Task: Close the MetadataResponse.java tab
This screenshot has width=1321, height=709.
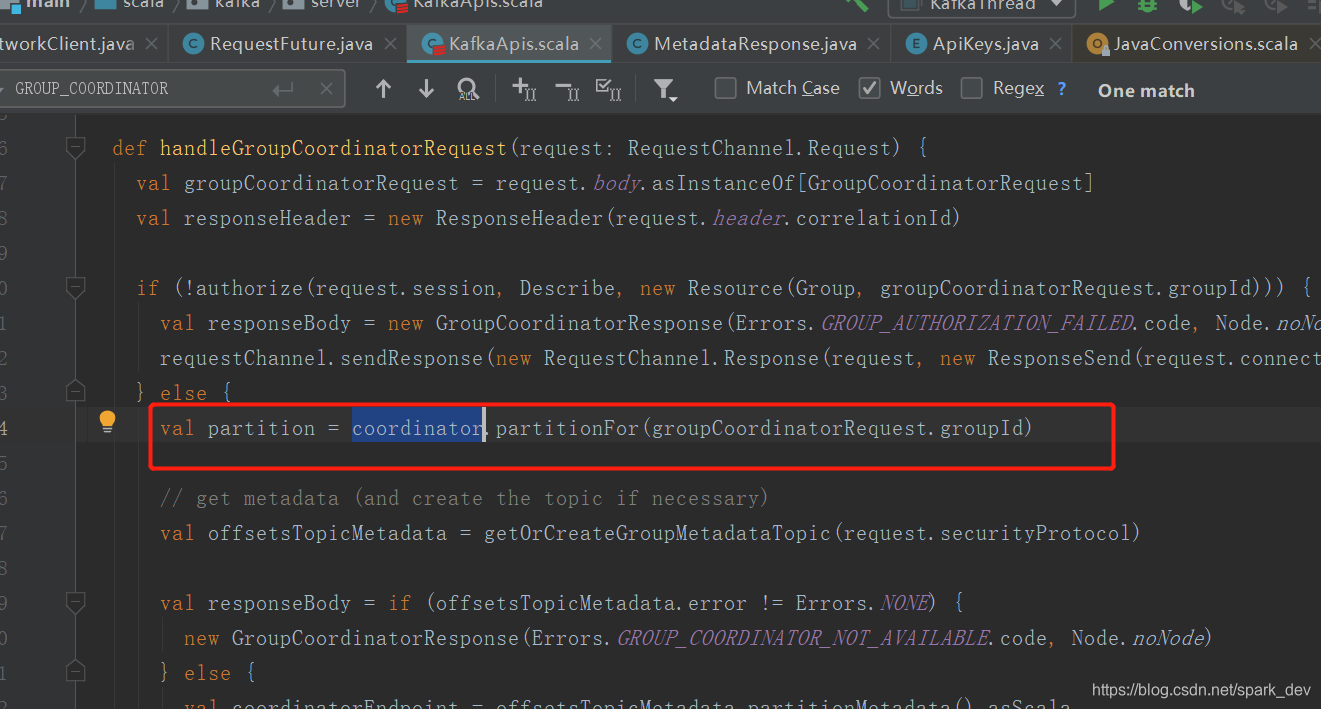Action: click(874, 44)
